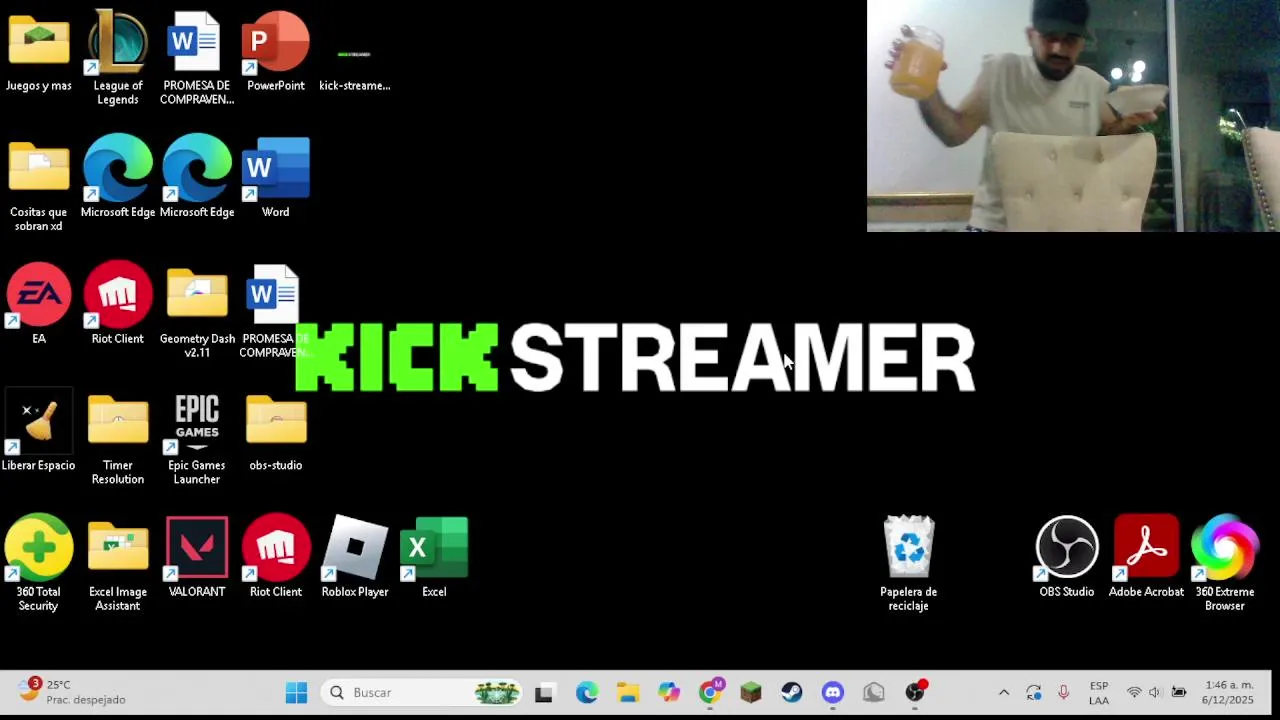
Task: Open the Adobe Acrobat shortcut
Action: (x=1146, y=557)
